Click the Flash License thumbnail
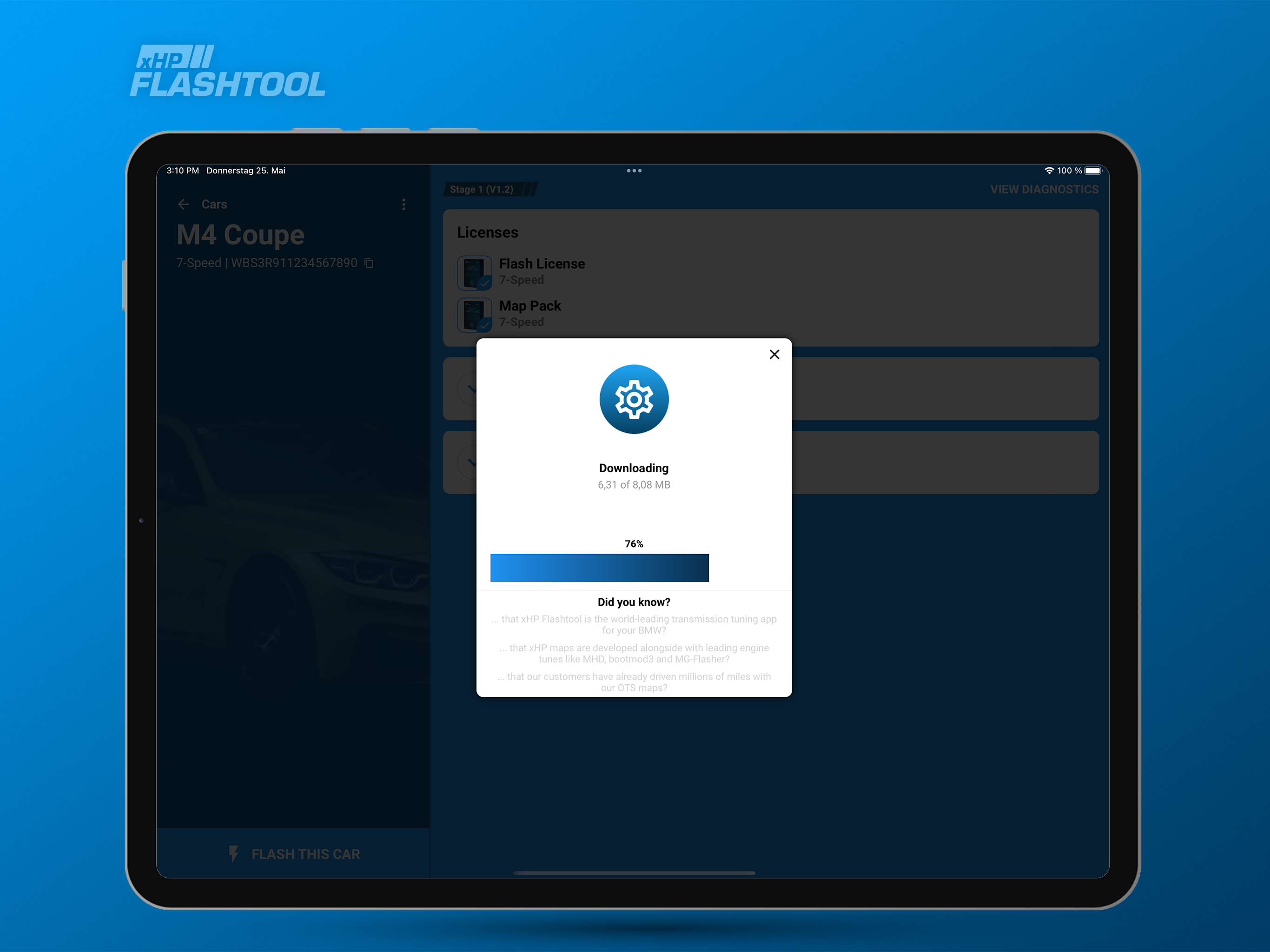 [474, 273]
